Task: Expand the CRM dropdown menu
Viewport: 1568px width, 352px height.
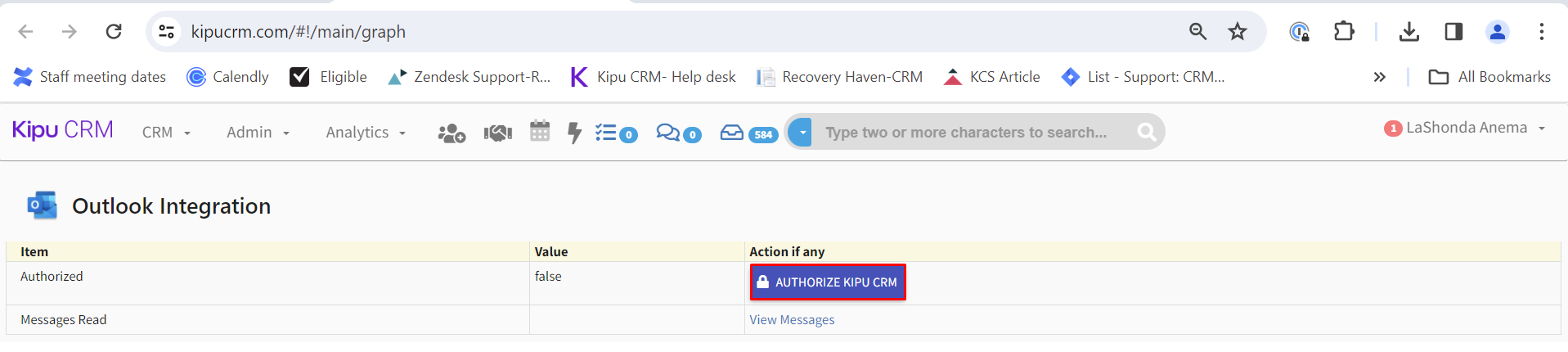Action: coord(166,133)
